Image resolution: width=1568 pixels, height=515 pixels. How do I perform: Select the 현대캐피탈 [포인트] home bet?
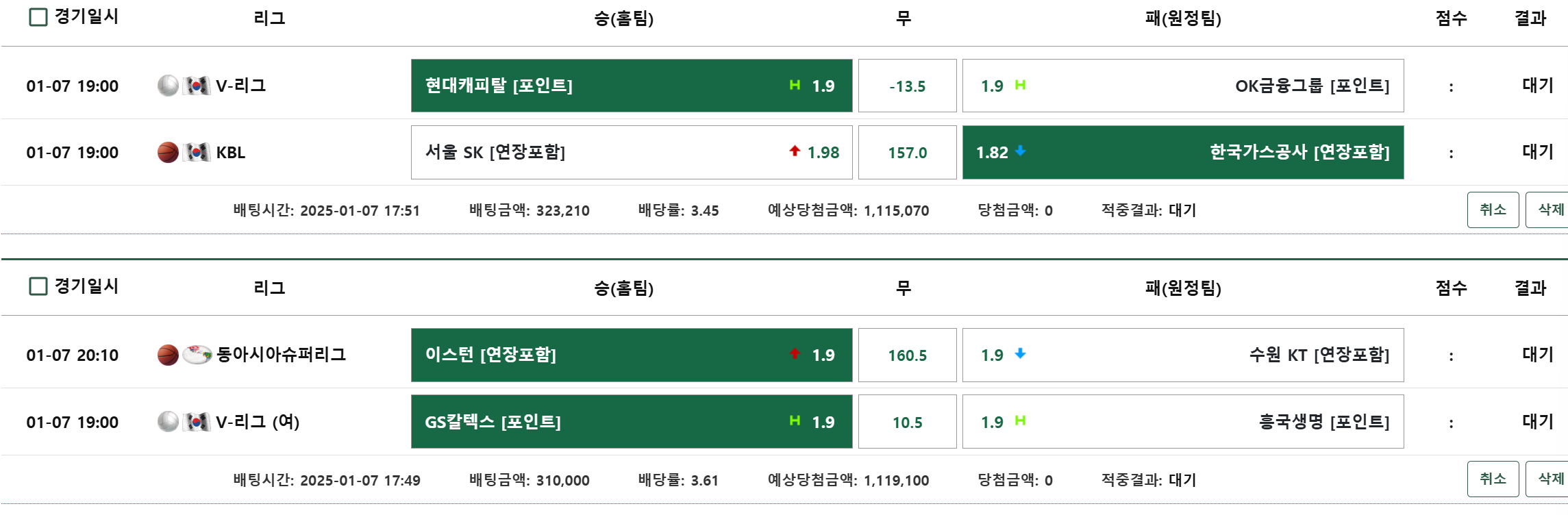[631, 86]
